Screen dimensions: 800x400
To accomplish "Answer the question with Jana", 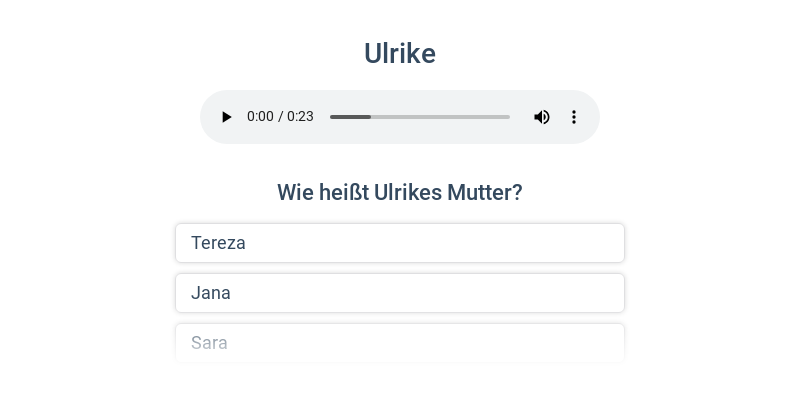I will point(400,293).
